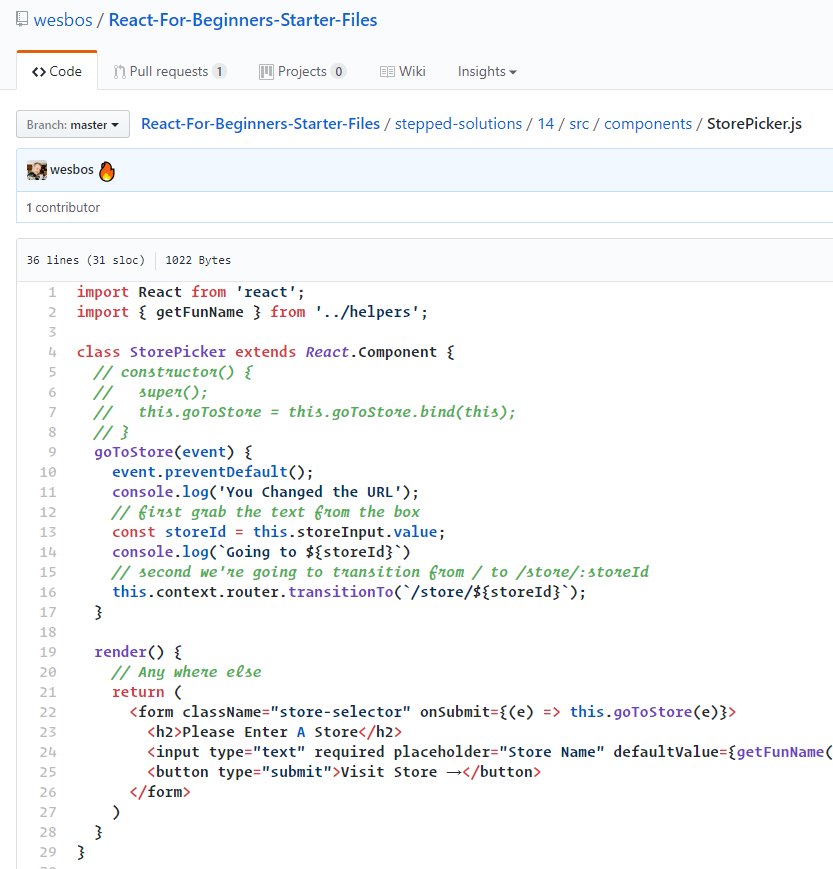Click the pull request icon
Viewport: 833px width, 869px height.
[119, 72]
